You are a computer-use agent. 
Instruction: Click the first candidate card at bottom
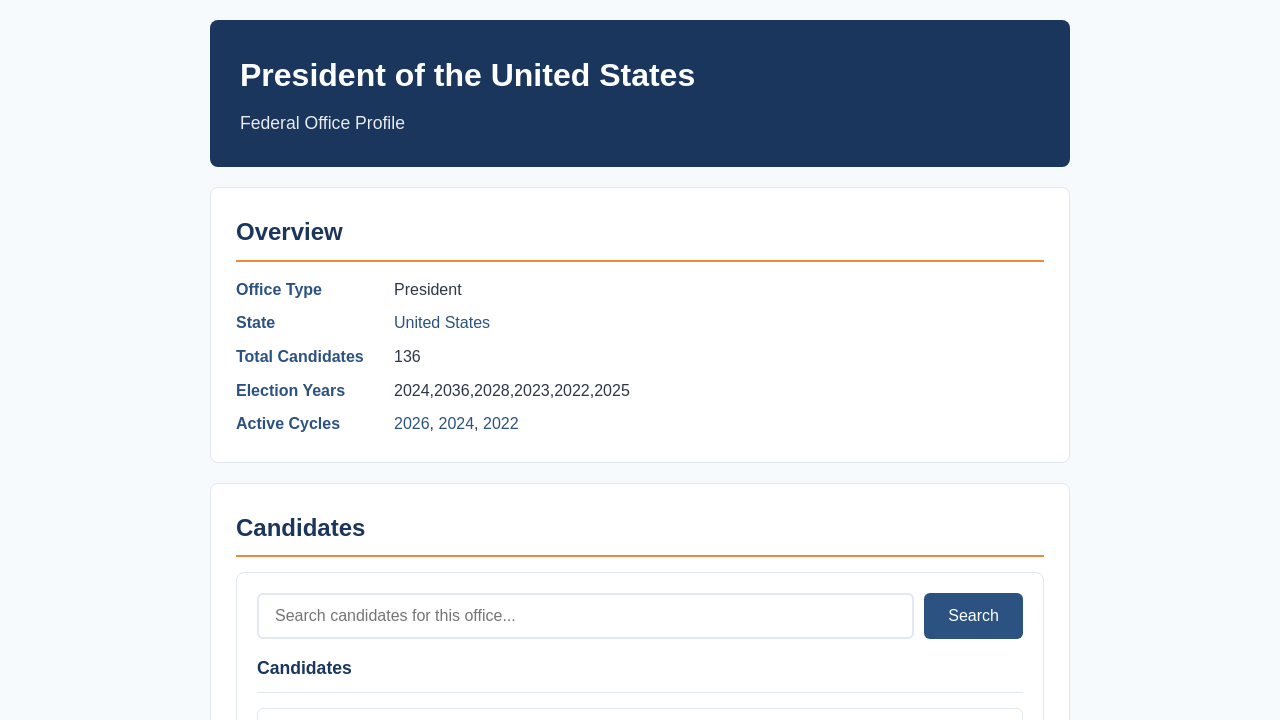point(640,714)
